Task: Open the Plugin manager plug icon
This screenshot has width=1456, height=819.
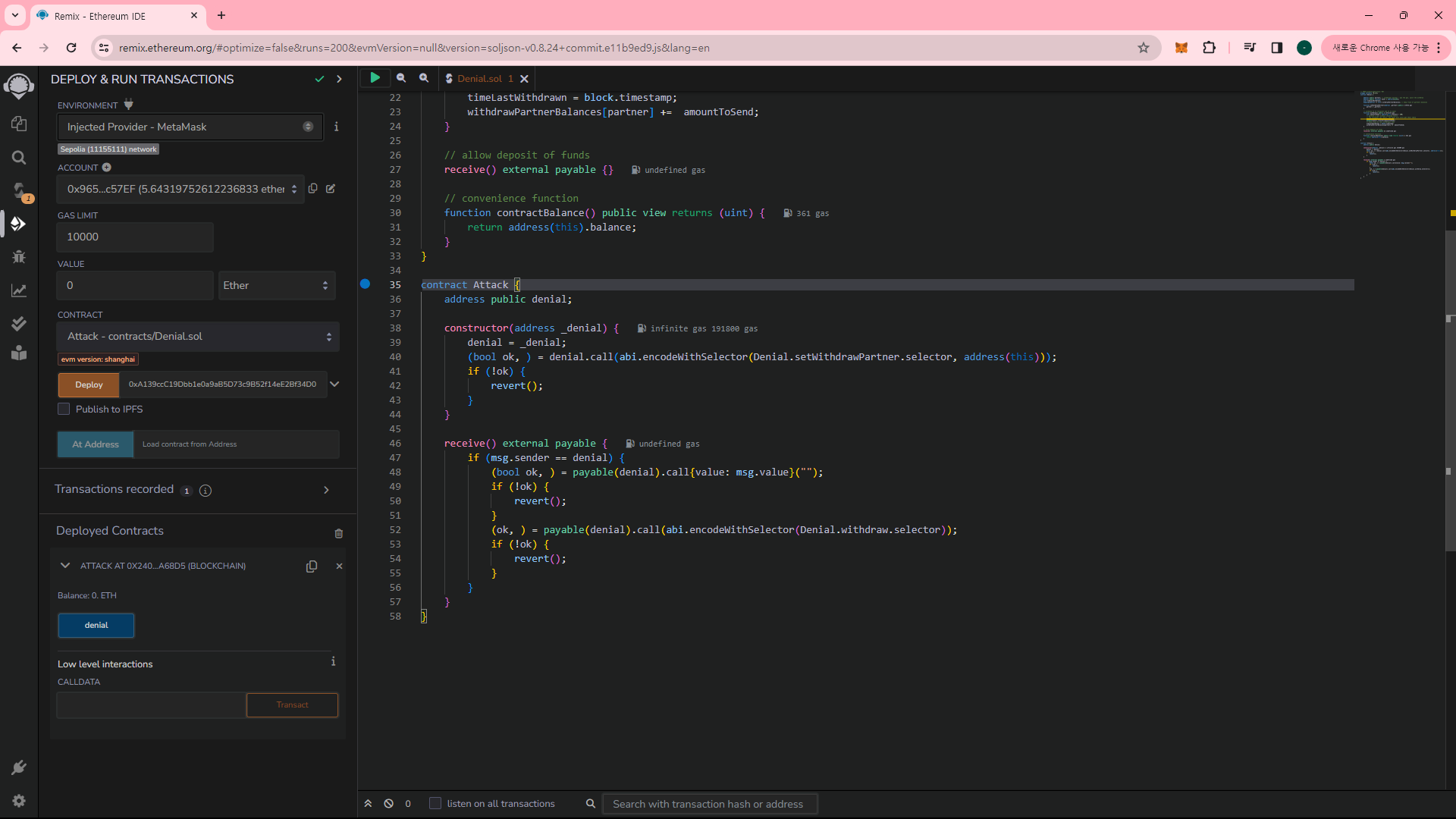Action: [19, 767]
